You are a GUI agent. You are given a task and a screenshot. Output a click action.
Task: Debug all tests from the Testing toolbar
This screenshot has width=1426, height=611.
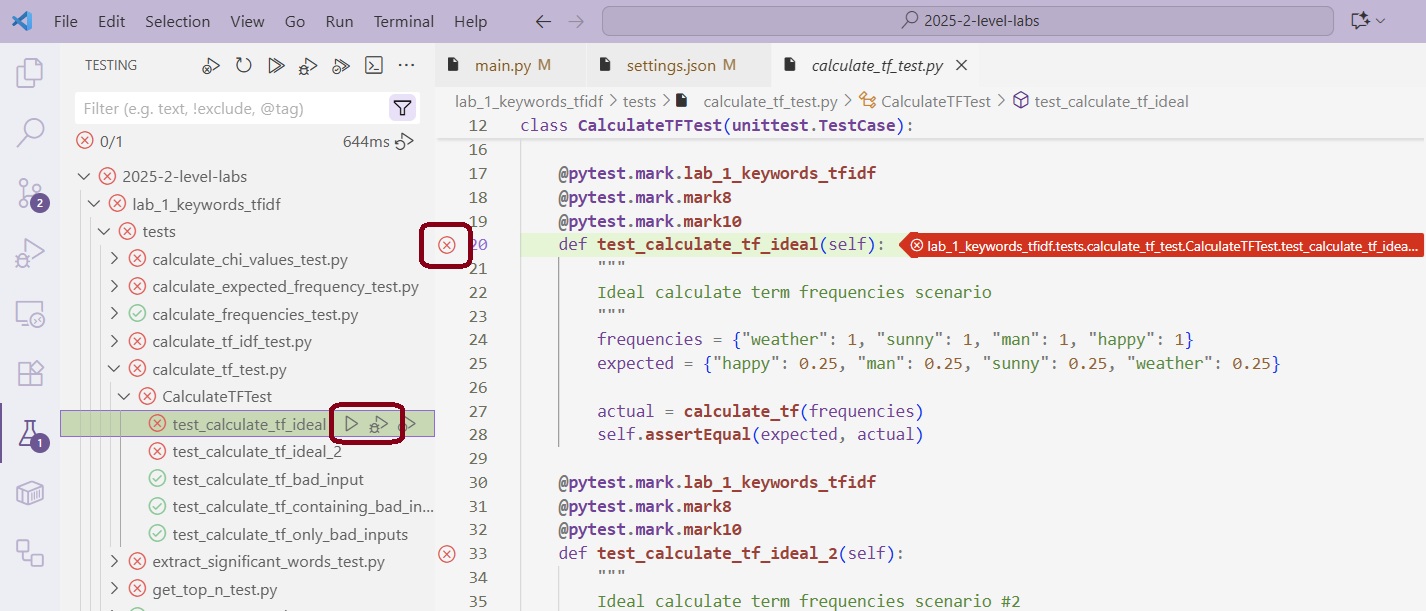coord(308,64)
